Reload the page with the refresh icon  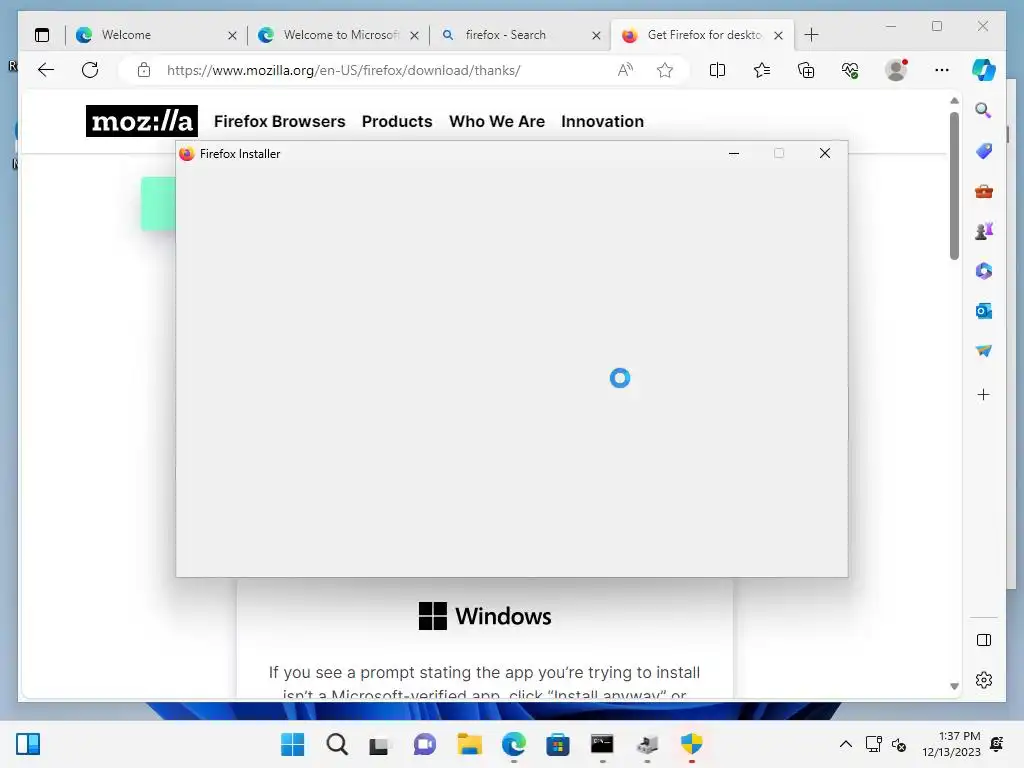coord(90,70)
